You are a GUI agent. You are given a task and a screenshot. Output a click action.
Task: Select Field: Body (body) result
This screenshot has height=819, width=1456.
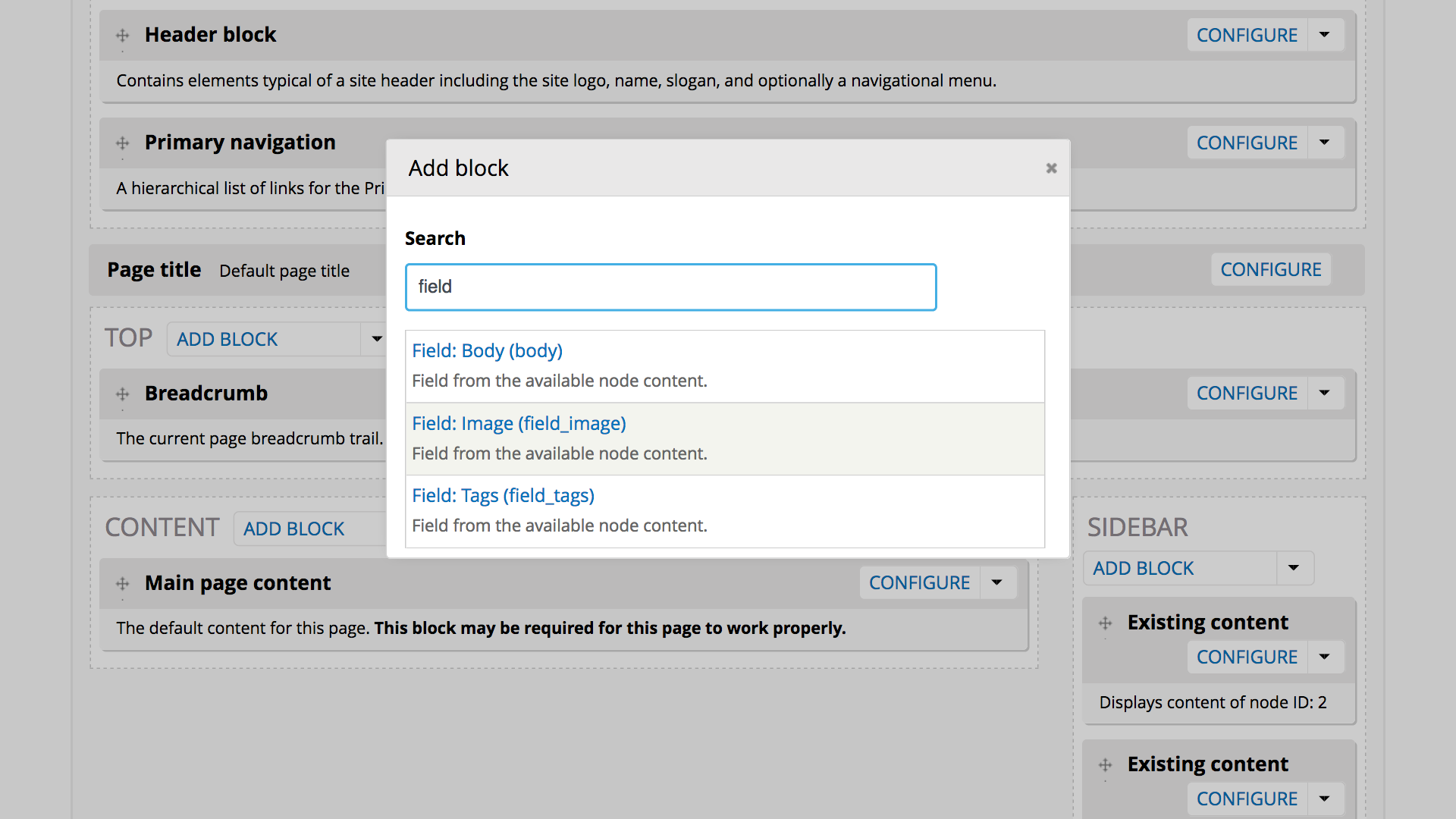point(487,351)
